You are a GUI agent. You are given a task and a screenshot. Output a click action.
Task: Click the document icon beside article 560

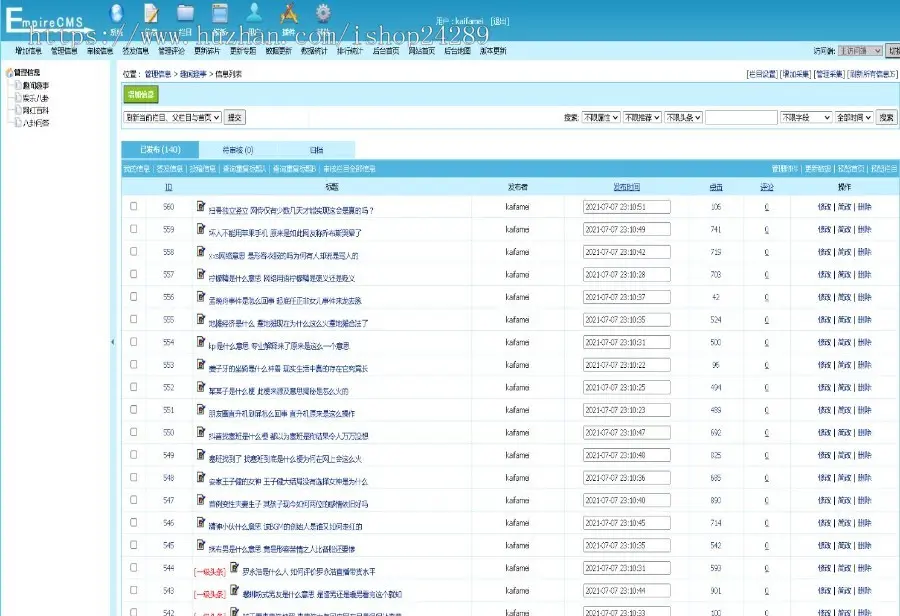pyautogui.click(x=201, y=206)
